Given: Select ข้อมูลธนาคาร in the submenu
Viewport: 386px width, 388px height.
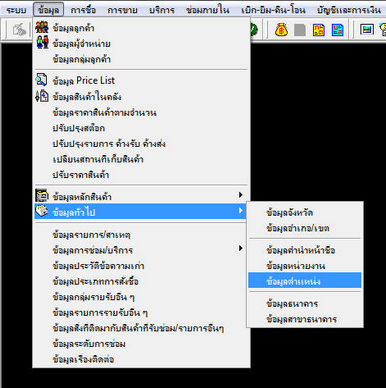Looking at the screenshot, I should [305, 304].
